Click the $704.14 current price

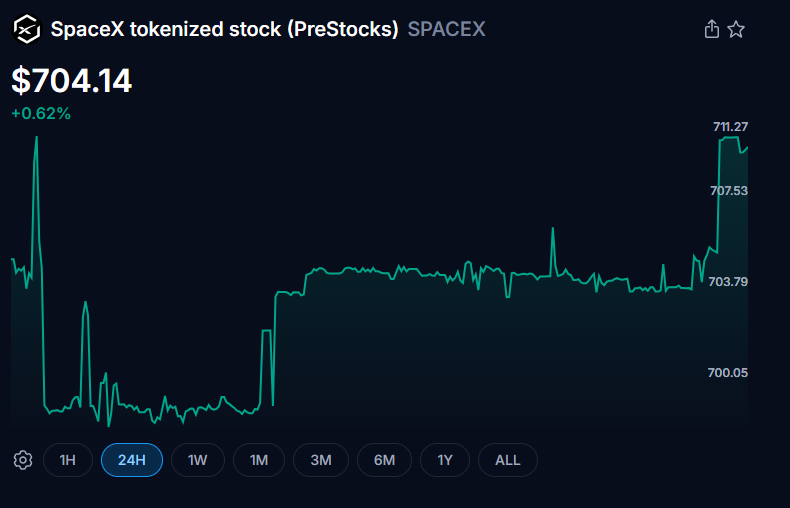(72, 80)
